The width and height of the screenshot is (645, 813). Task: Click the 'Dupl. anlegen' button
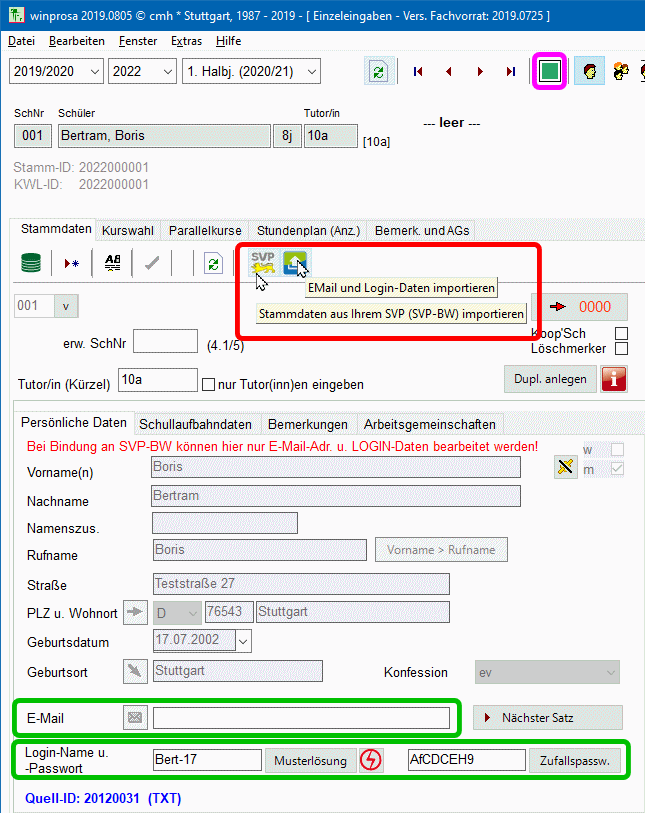[550, 379]
